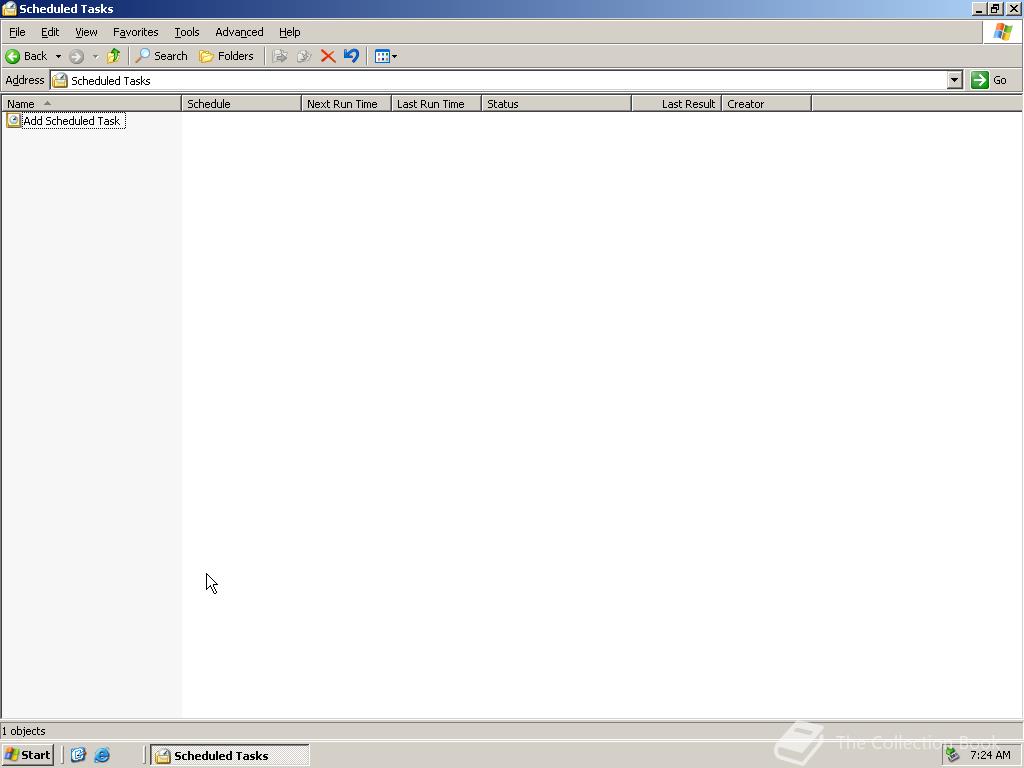Image resolution: width=1024 pixels, height=768 pixels.
Task: Sort by Last Result column
Action: click(x=677, y=104)
